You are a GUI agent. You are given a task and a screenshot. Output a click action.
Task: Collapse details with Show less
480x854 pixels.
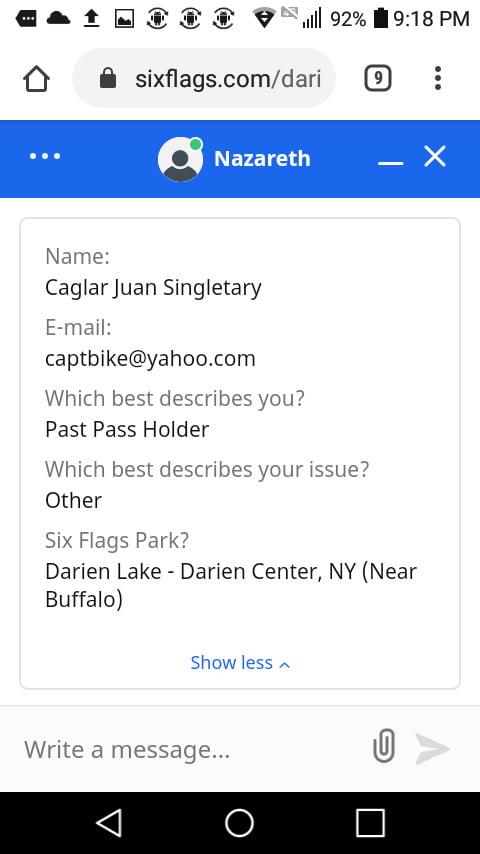[240, 662]
